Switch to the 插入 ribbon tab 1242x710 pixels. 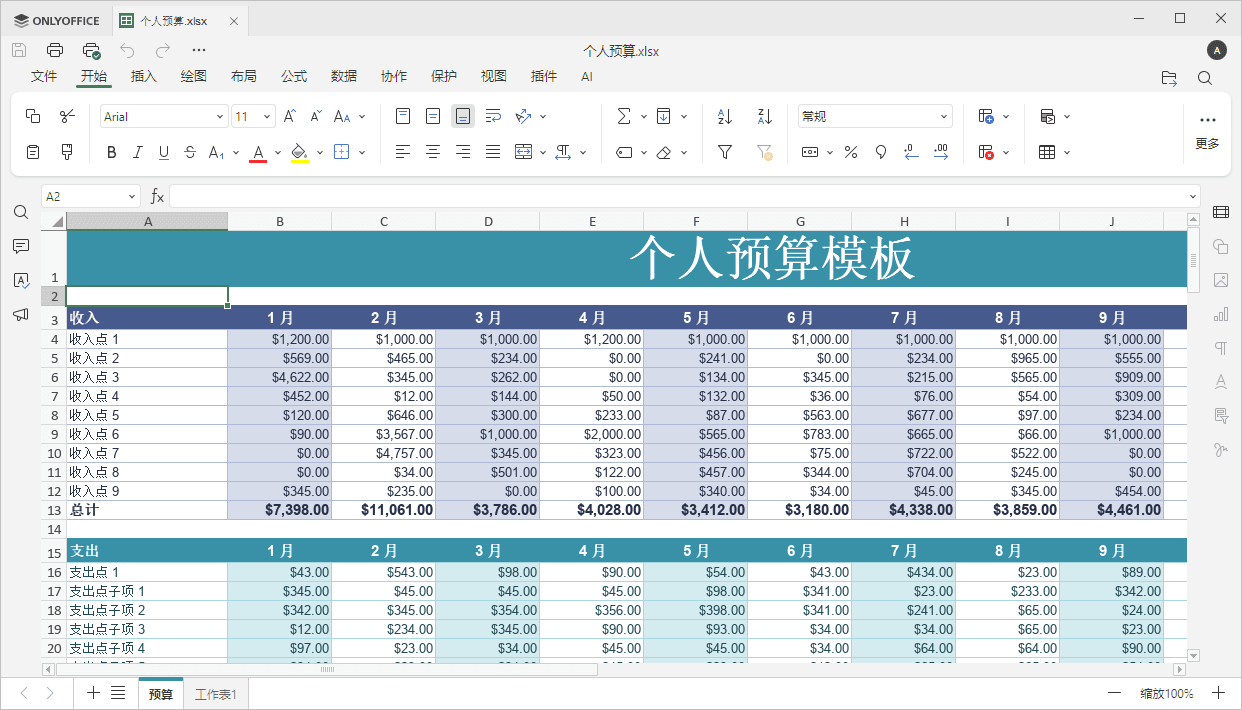pyautogui.click(x=143, y=76)
